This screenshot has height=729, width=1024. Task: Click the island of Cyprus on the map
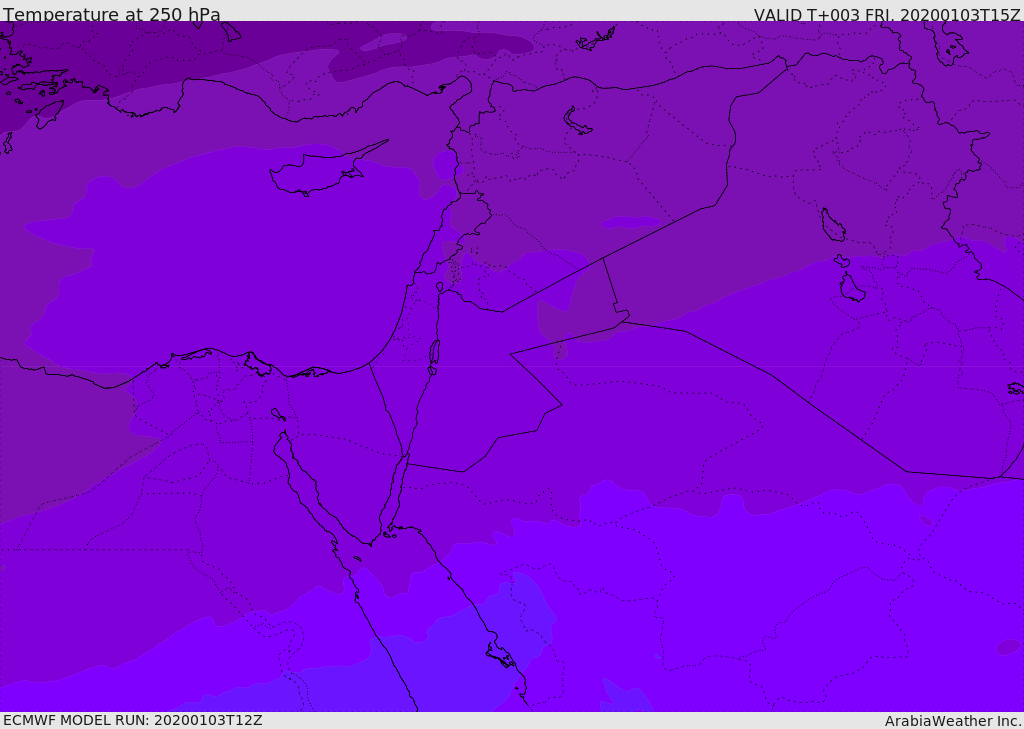click(x=320, y=171)
